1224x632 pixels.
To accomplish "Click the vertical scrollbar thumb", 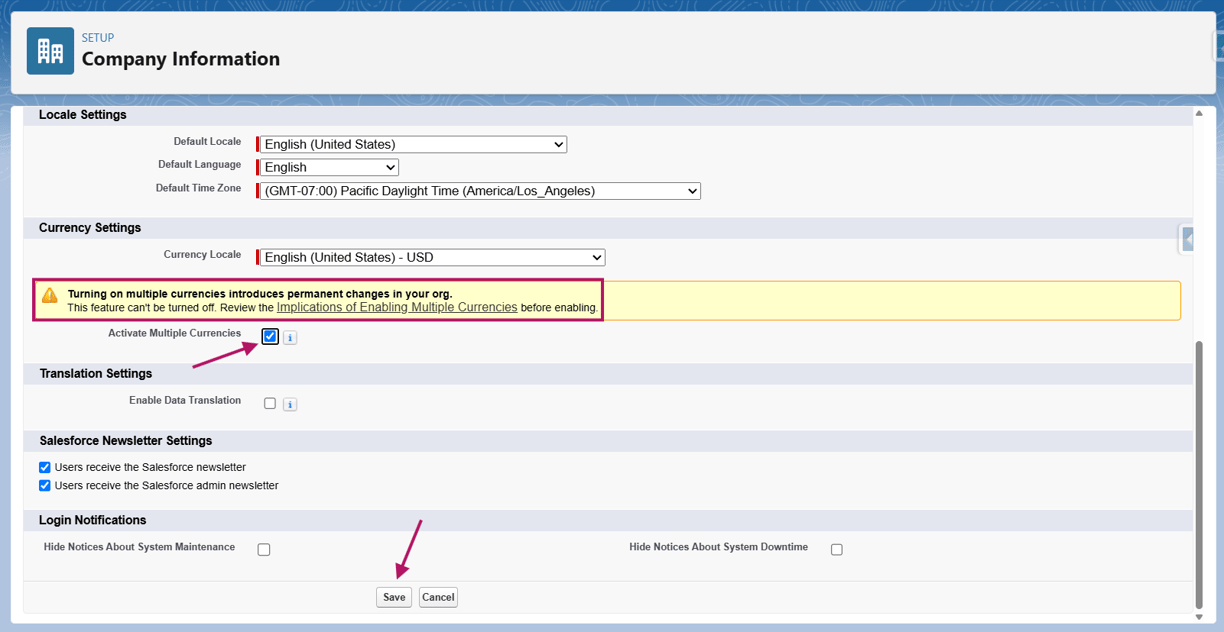I will pos(1199,474).
